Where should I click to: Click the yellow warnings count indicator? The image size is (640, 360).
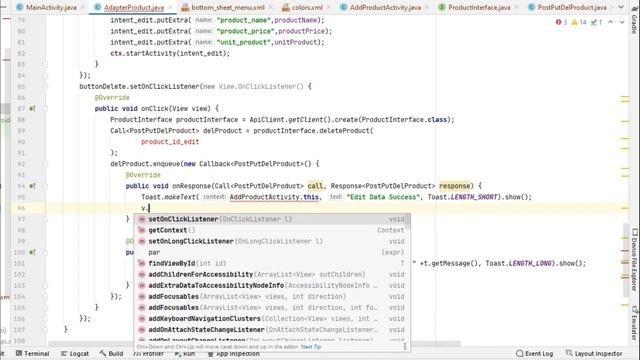pyautogui.click(x=579, y=22)
